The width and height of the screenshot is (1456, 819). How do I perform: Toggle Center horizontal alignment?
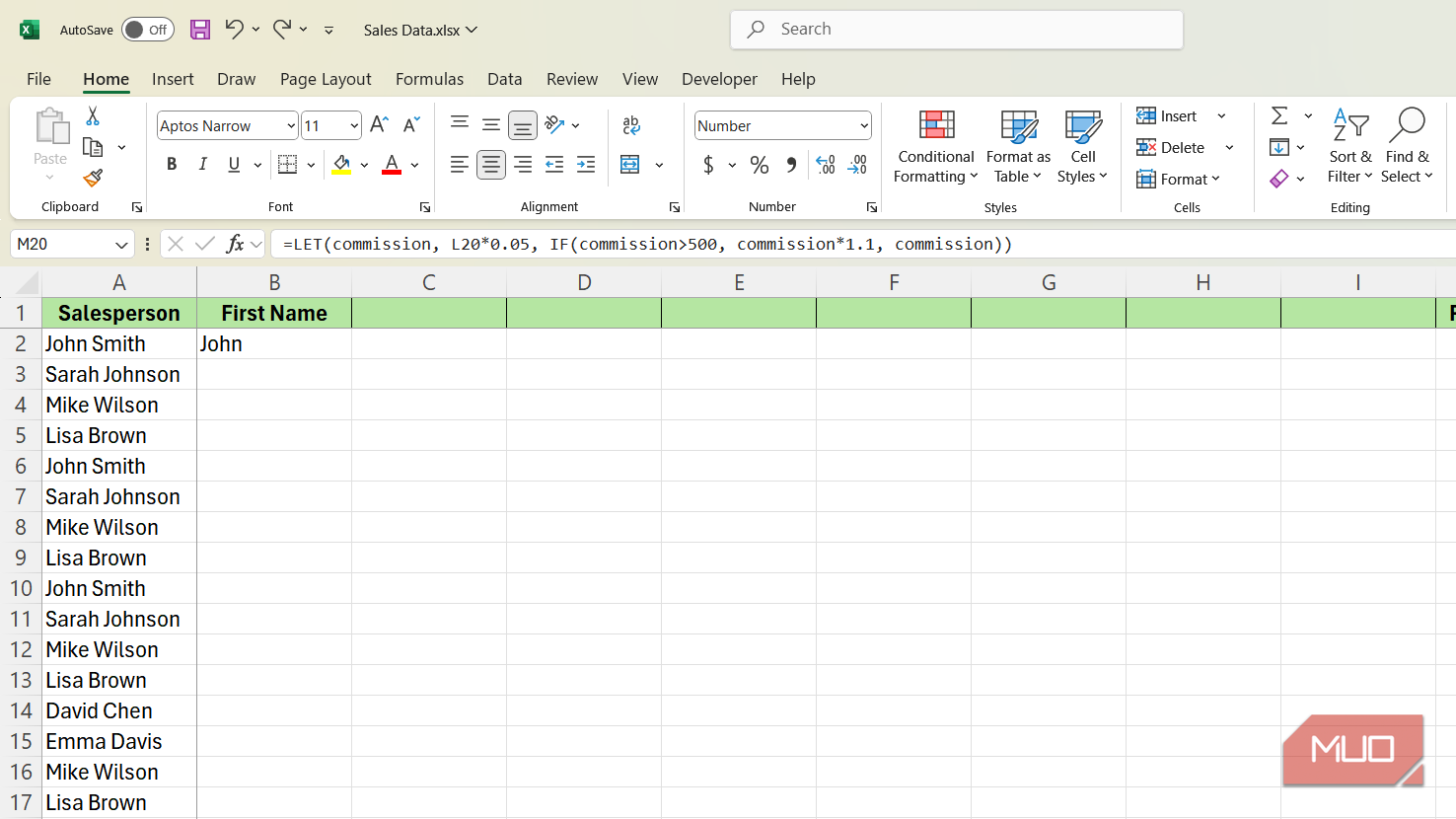click(491, 165)
